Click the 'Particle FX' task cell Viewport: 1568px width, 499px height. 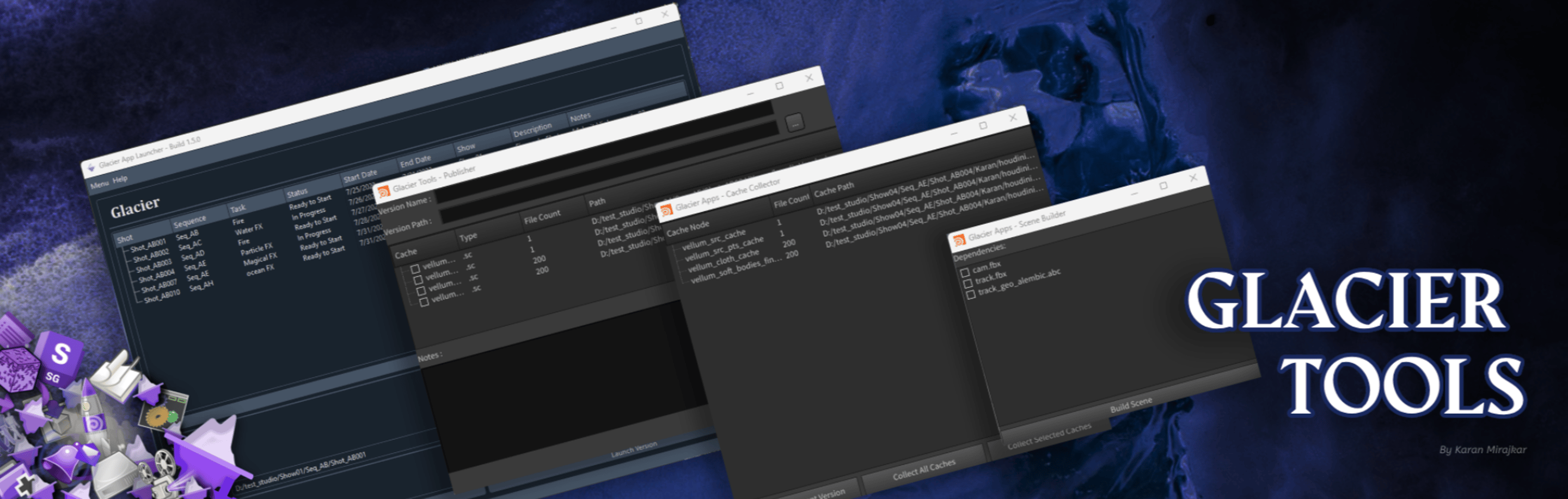click(256, 250)
